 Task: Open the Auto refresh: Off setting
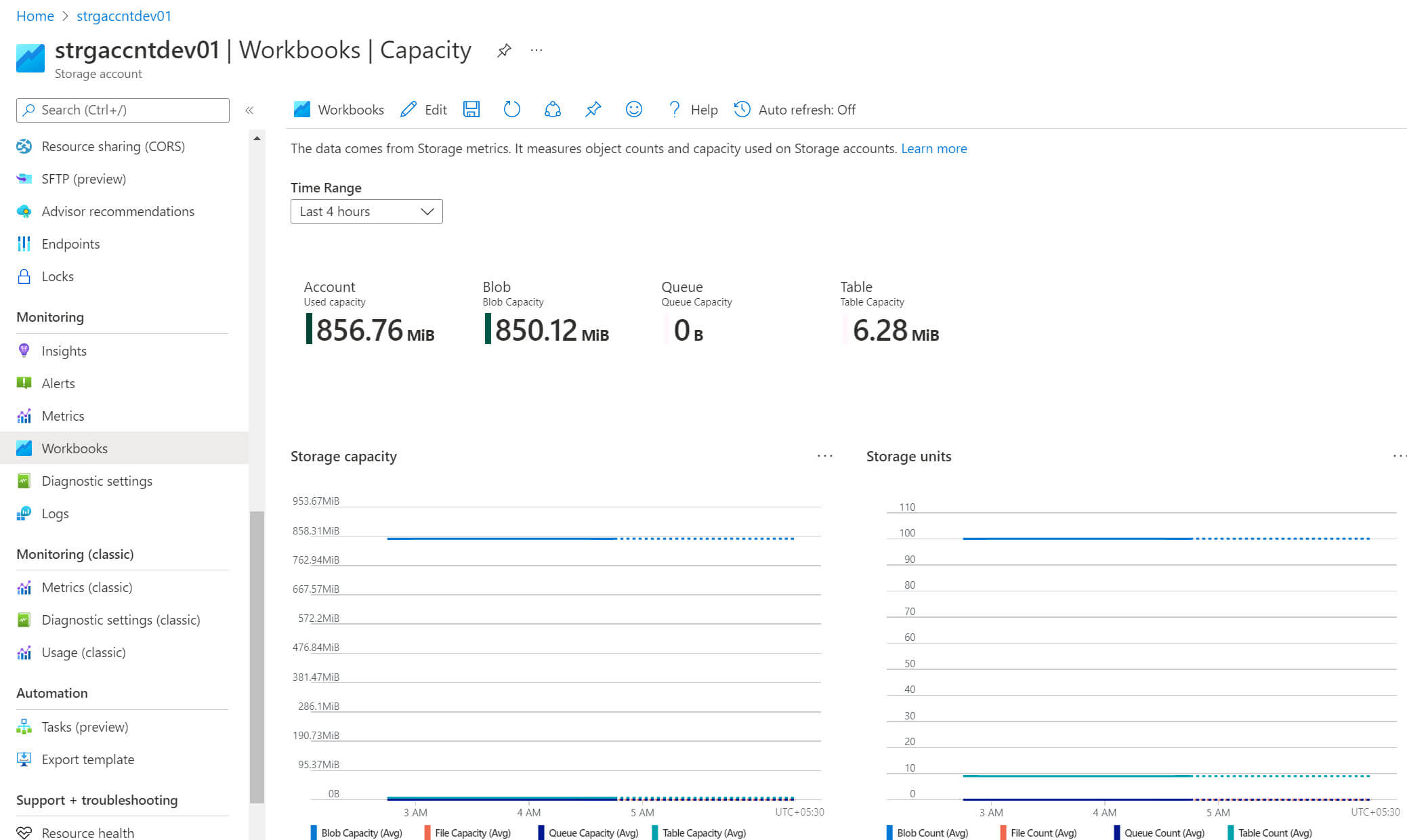tap(795, 109)
